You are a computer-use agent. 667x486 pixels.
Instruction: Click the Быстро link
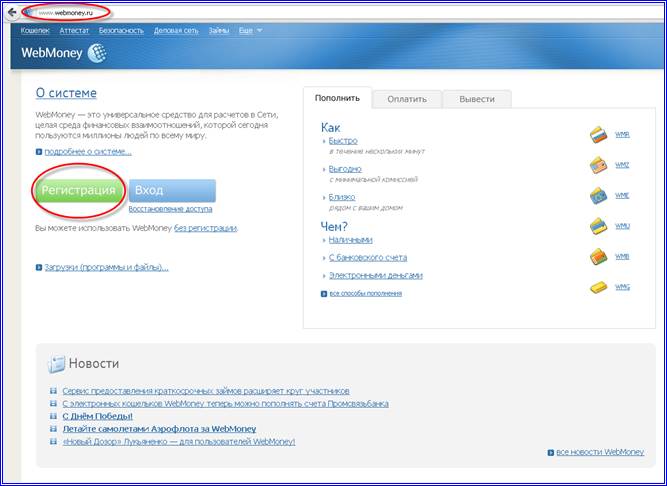tap(343, 141)
